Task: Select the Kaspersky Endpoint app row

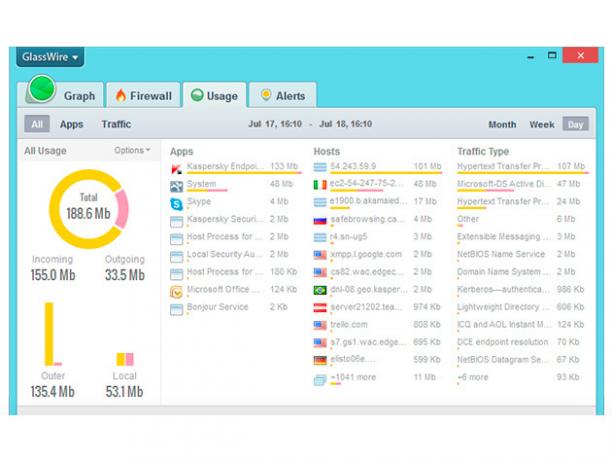Action: tap(236, 167)
